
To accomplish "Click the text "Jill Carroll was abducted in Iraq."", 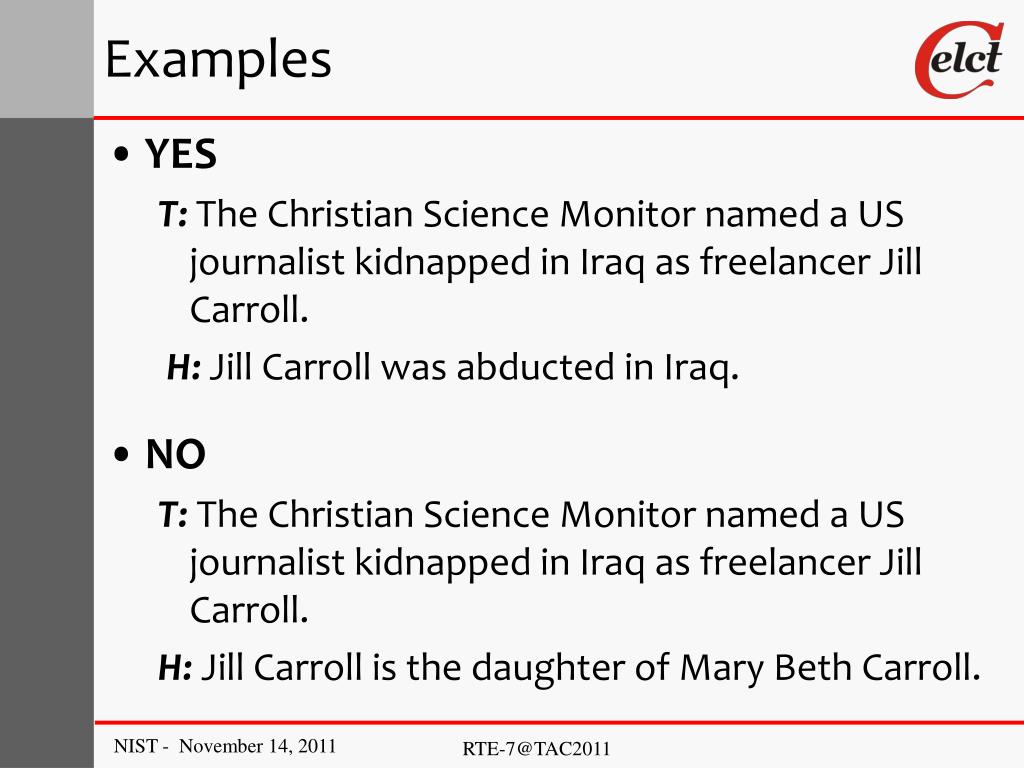I will tap(474, 369).
